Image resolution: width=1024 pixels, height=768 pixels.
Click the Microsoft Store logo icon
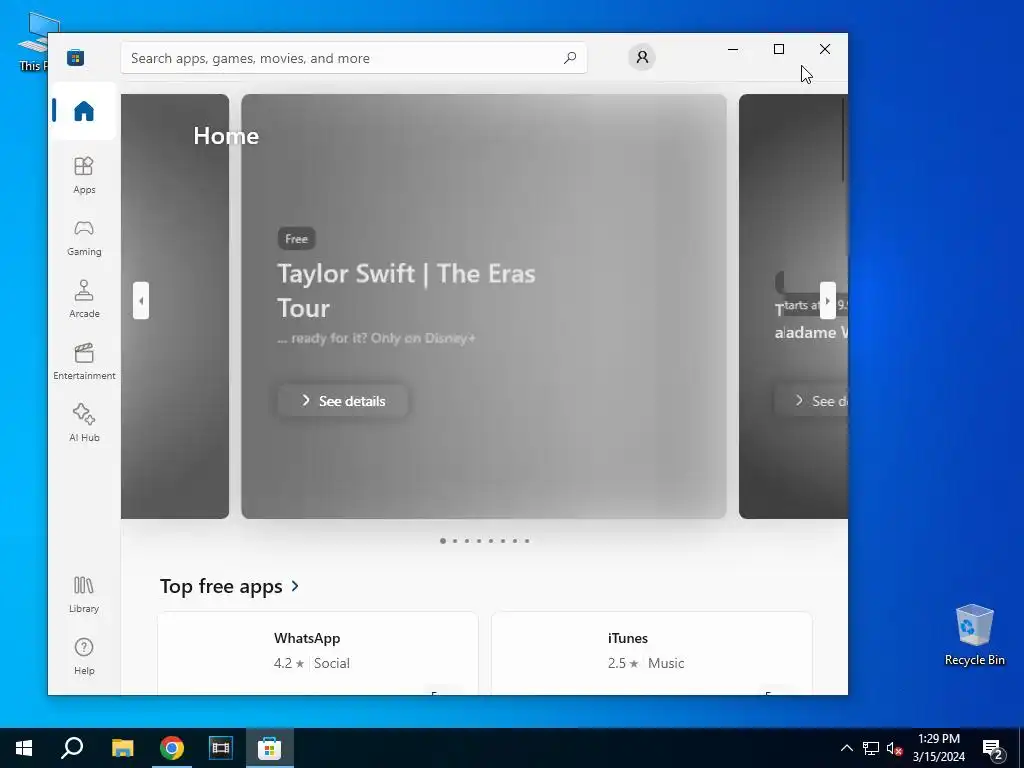coord(75,57)
